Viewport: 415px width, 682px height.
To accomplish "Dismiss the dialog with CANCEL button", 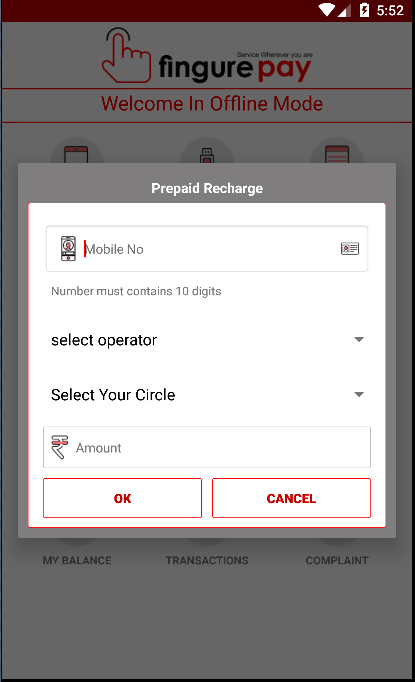I will coord(291,498).
